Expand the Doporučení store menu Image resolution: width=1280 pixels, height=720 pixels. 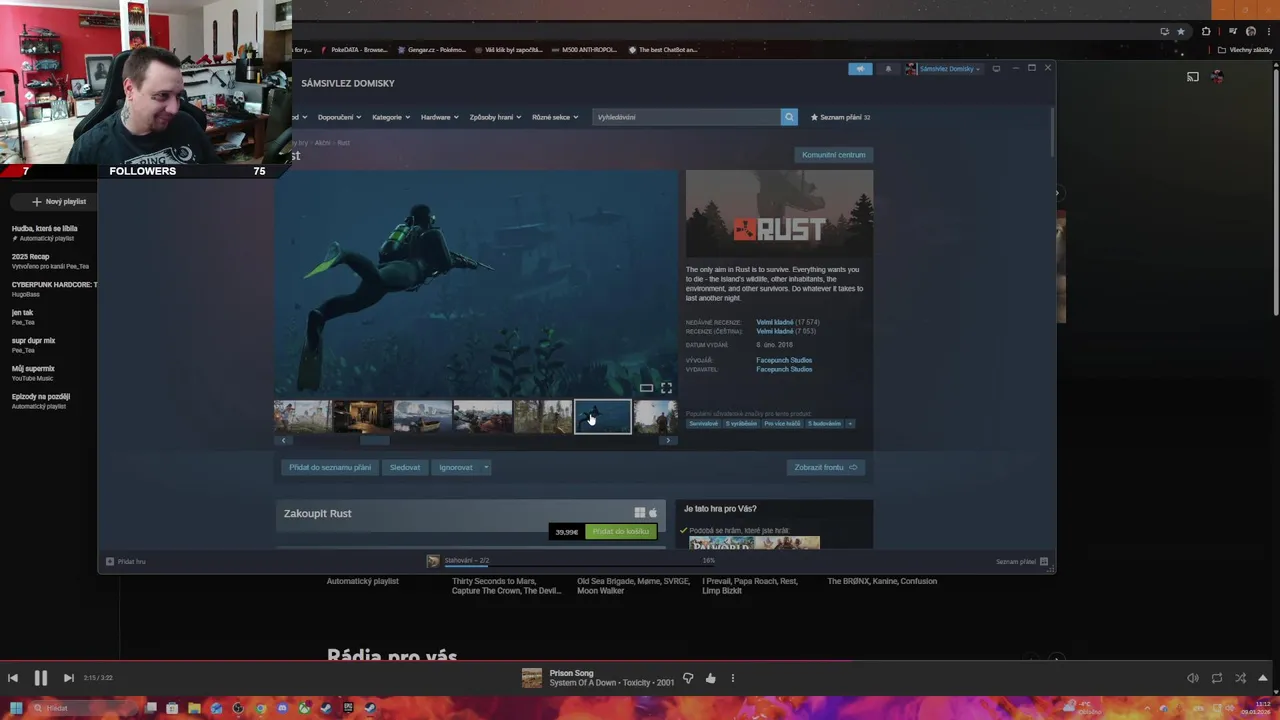click(x=339, y=117)
